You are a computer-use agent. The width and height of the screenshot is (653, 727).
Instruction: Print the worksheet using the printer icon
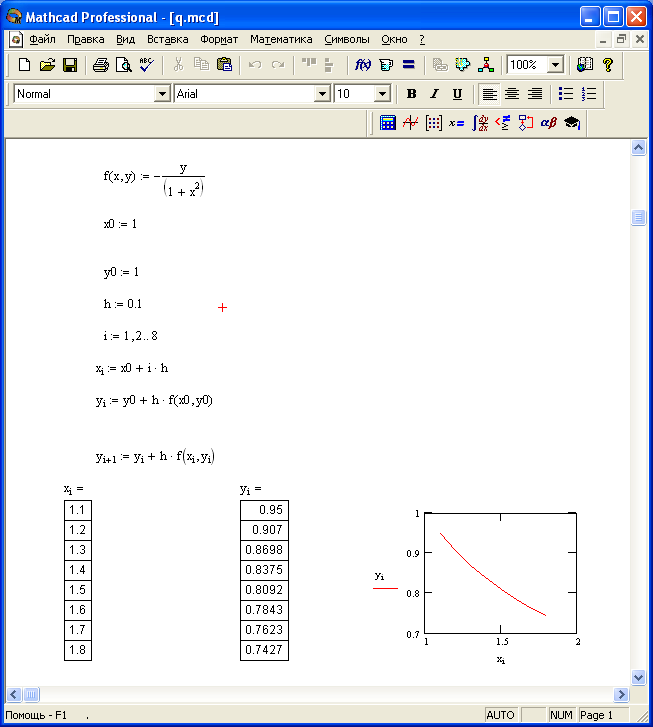pos(101,65)
